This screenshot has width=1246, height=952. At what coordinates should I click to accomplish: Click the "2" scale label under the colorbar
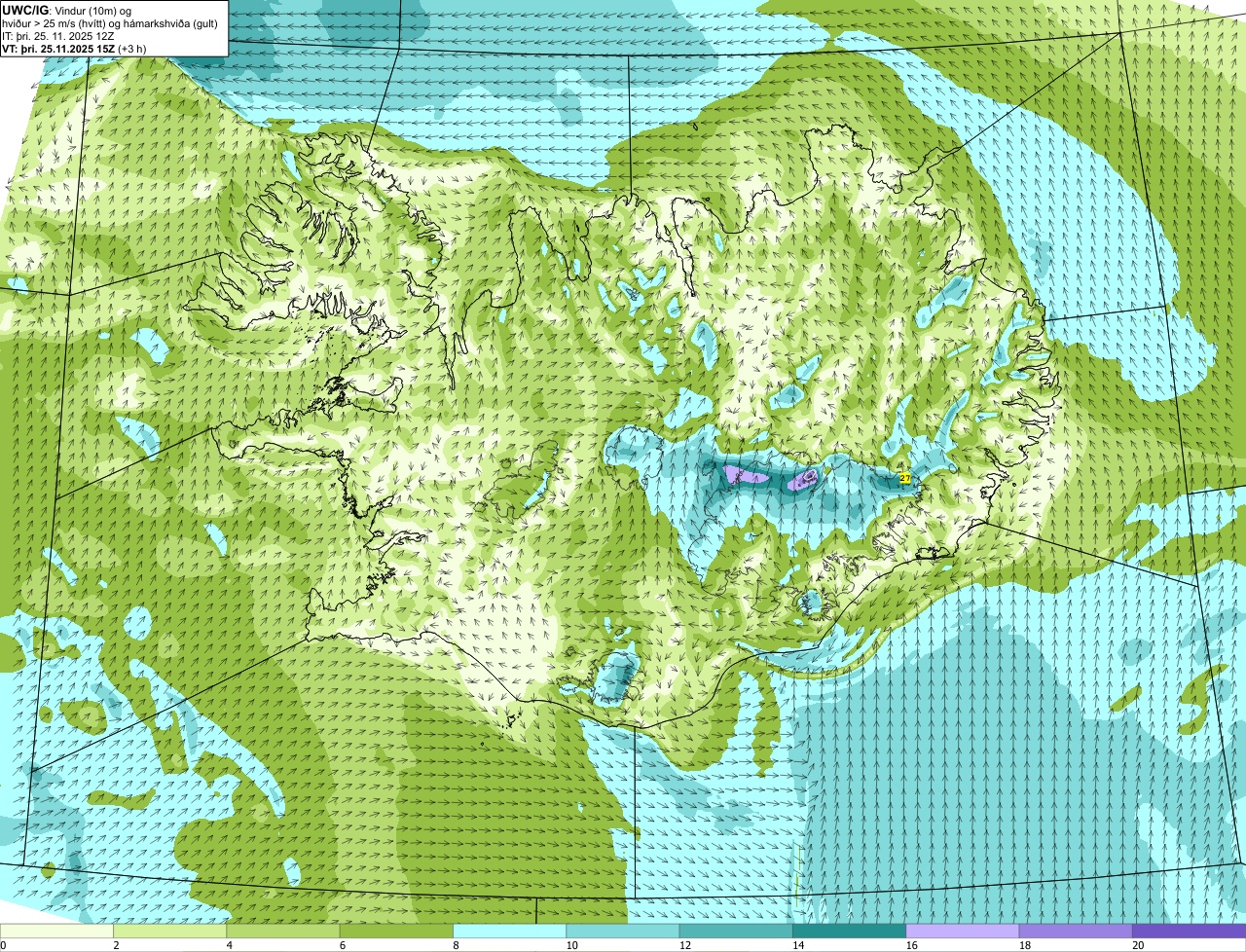click(116, 945)
